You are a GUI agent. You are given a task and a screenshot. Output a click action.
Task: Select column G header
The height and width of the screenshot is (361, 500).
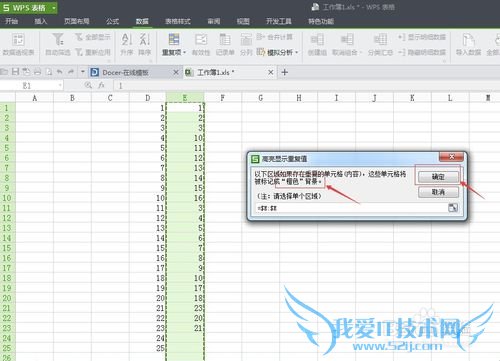click(261, 98)
